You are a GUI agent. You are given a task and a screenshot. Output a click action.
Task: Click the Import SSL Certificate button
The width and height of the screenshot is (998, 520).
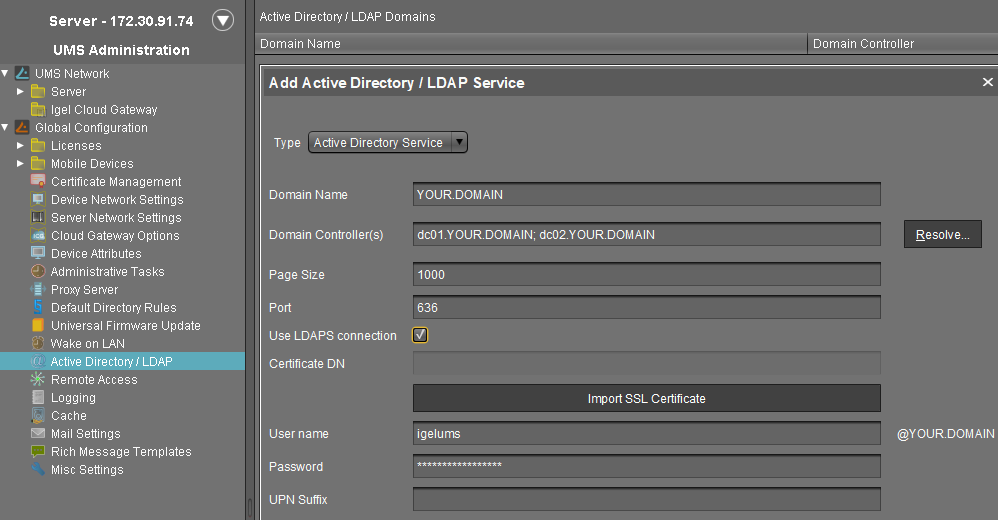646,398
